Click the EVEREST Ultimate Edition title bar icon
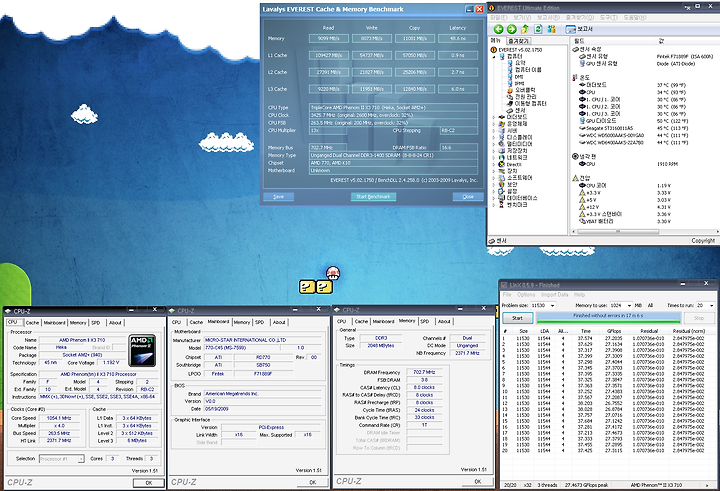 492,8
